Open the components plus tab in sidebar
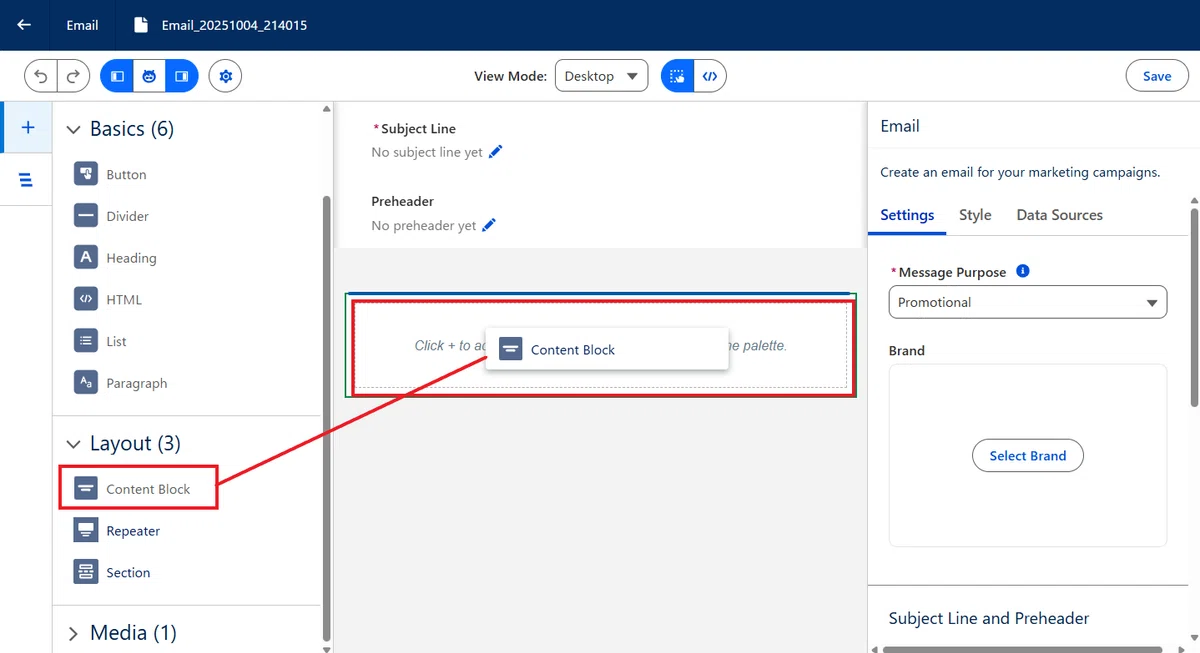The image size is (1200, 653). 28,127
